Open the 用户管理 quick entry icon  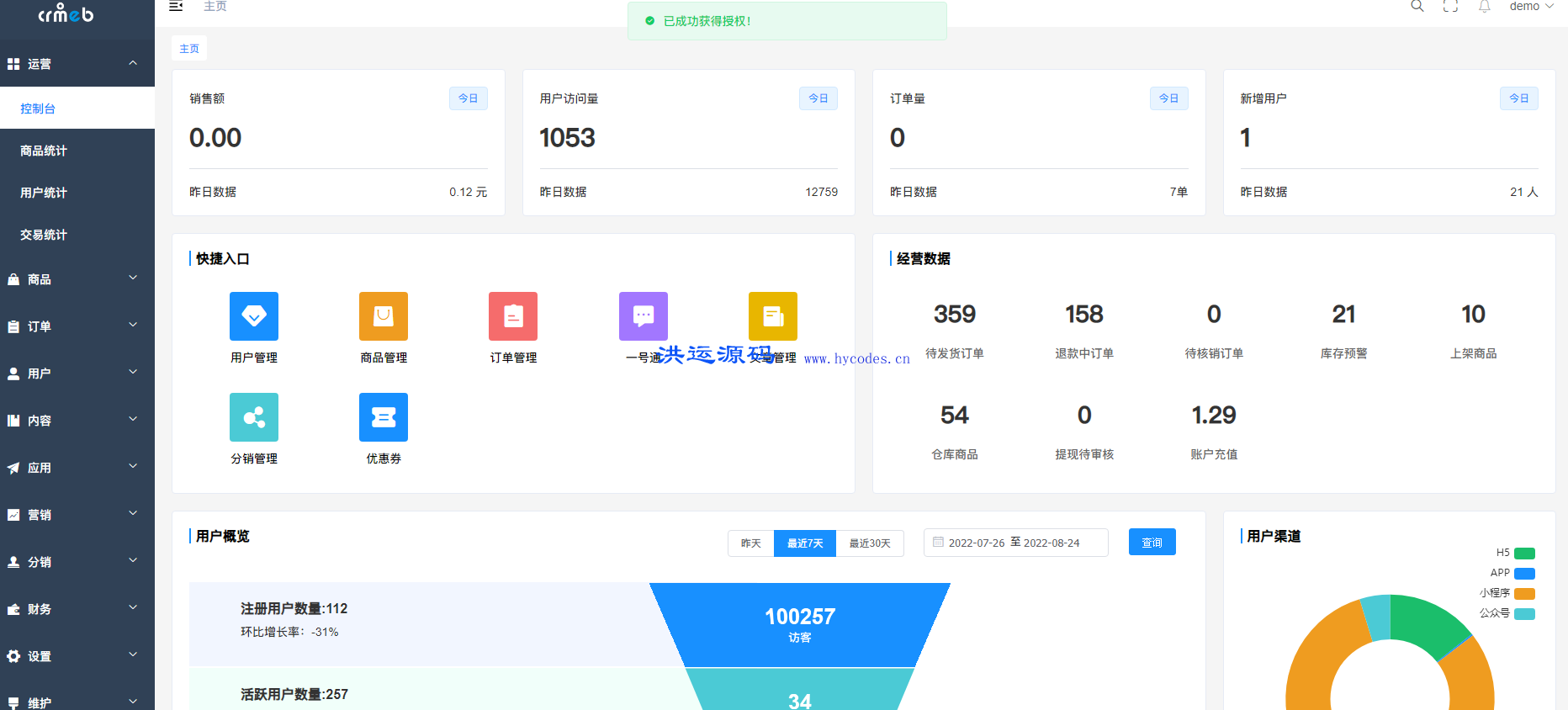[x=254, y=316]
